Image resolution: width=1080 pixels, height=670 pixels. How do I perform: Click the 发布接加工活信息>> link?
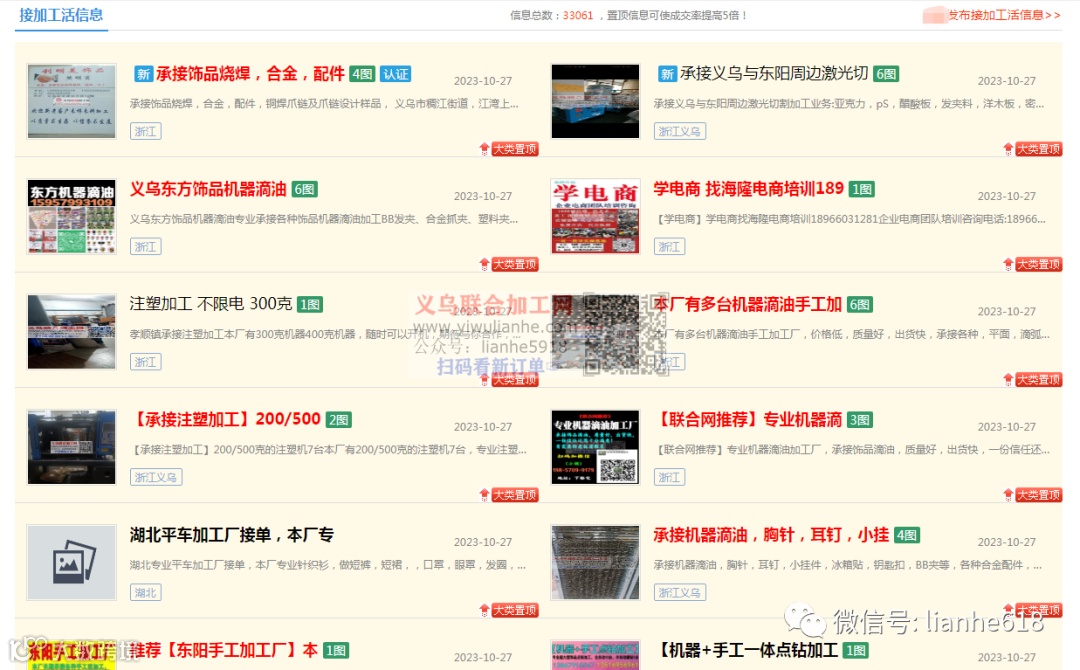tap(1004, 15)
